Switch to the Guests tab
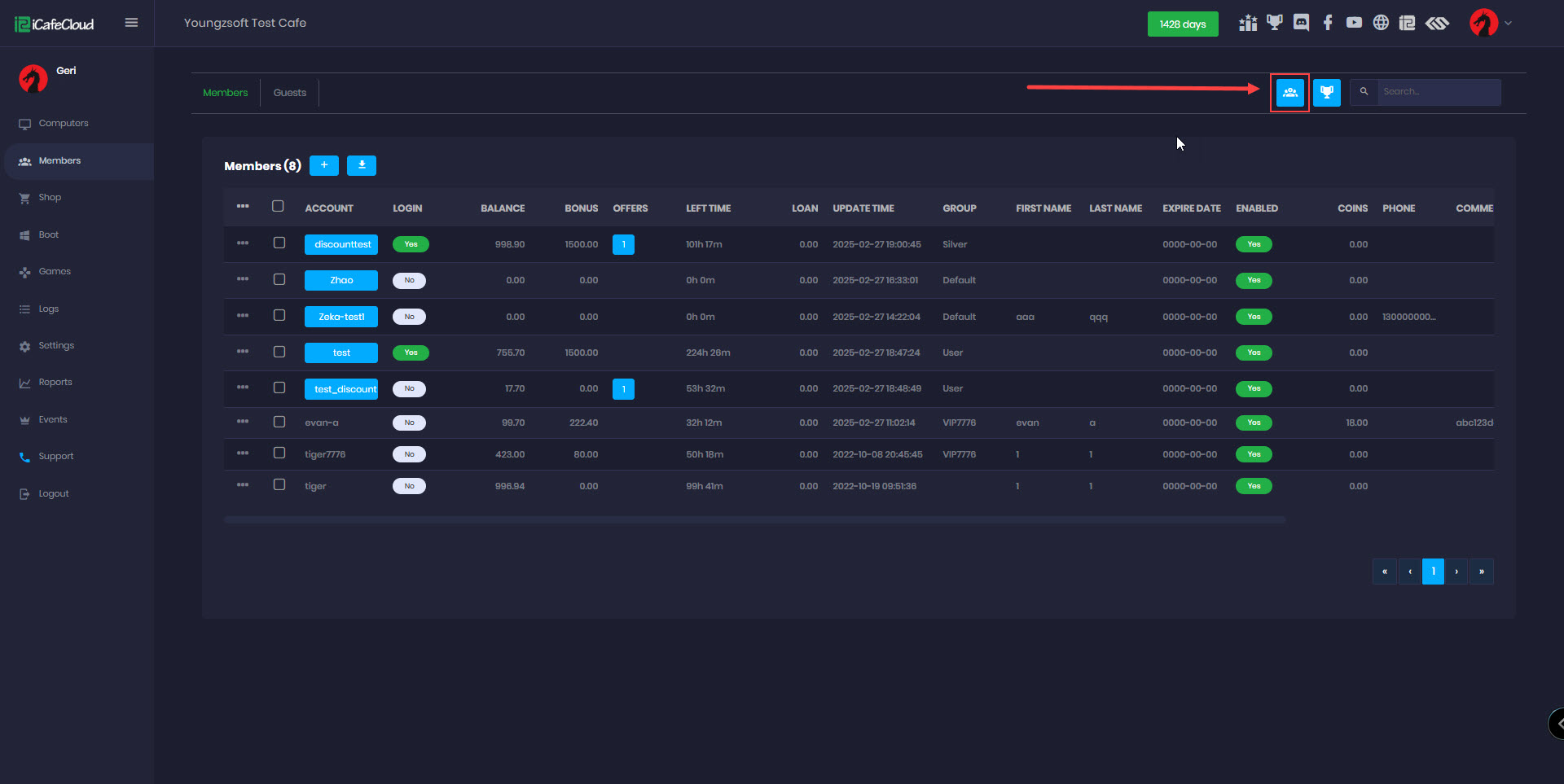The image size is (1564, 784). [x=290, y=93]
